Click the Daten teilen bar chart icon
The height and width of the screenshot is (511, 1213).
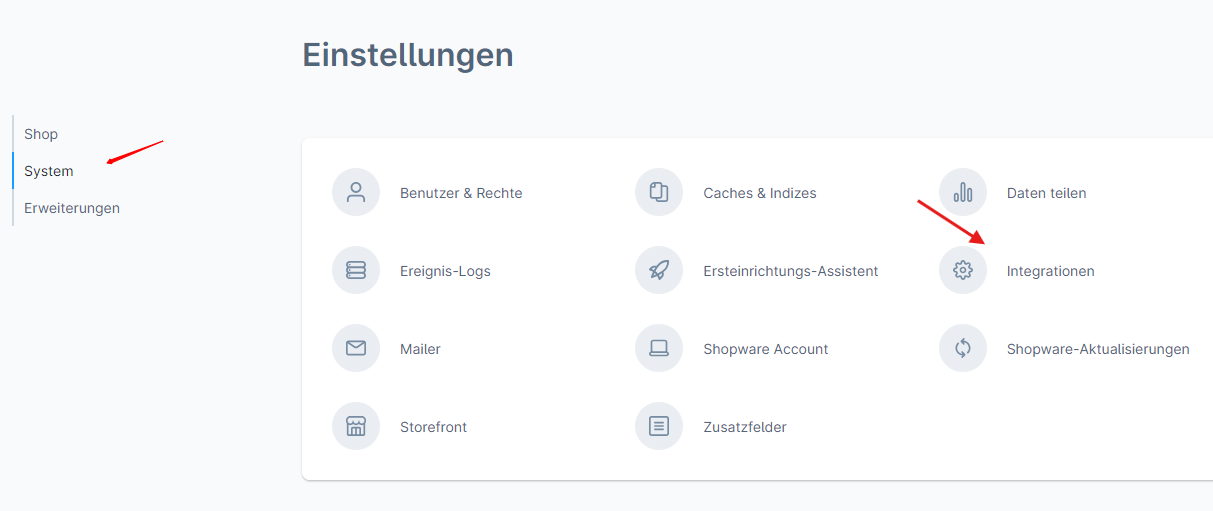[x=963, y=193]
